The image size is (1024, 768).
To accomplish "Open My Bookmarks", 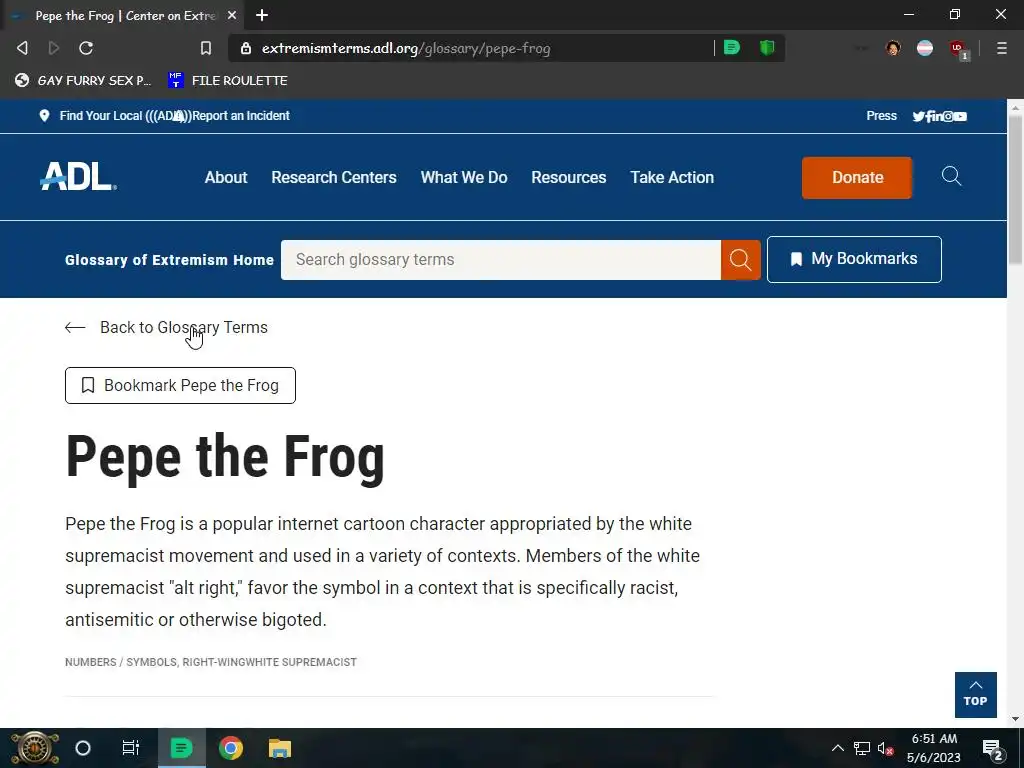I will 854,259.
